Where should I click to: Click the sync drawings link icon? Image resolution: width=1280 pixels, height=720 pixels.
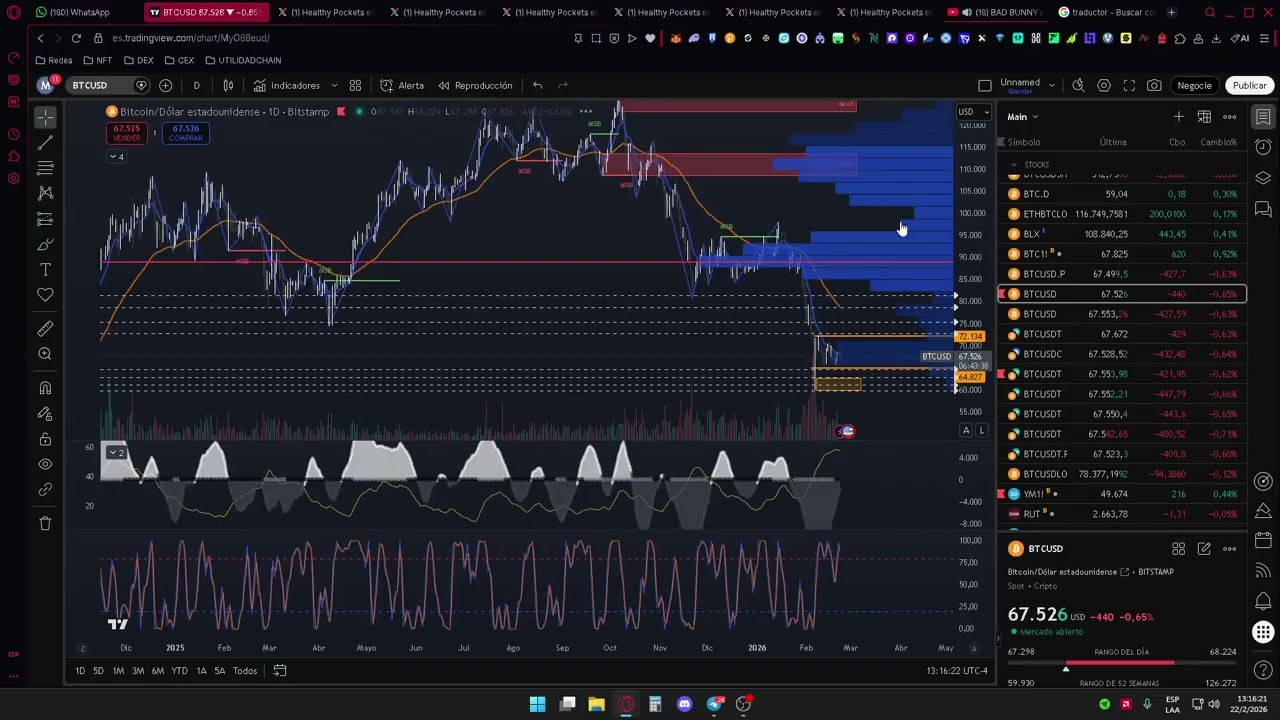45,490
